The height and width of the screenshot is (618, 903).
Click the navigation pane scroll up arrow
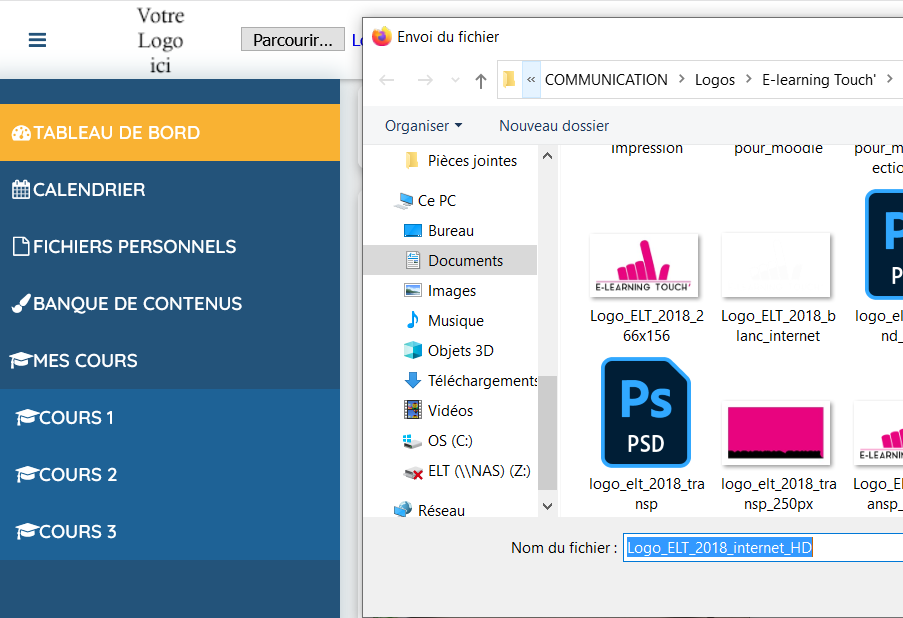tap(548, 156)
